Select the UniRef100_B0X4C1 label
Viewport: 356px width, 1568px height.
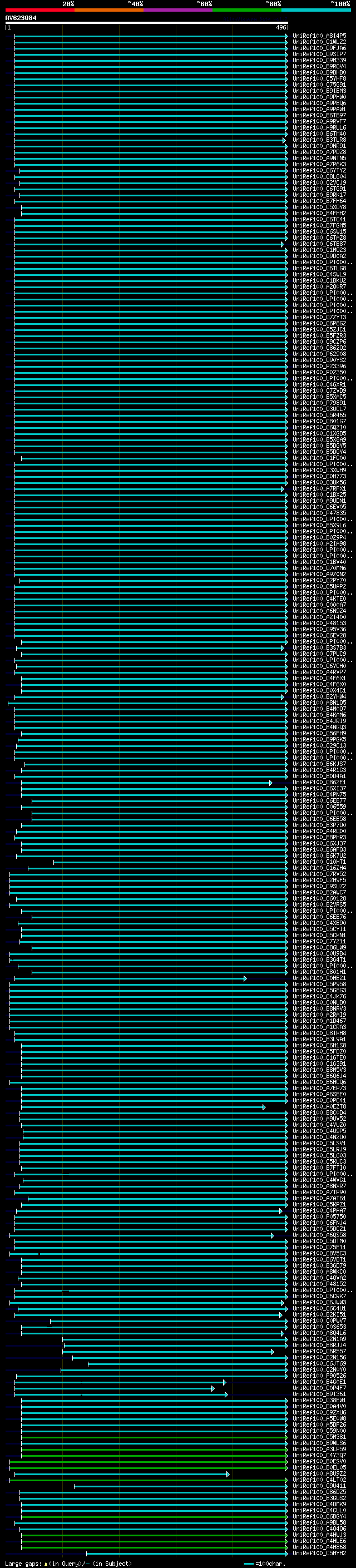tap(319, 690)
